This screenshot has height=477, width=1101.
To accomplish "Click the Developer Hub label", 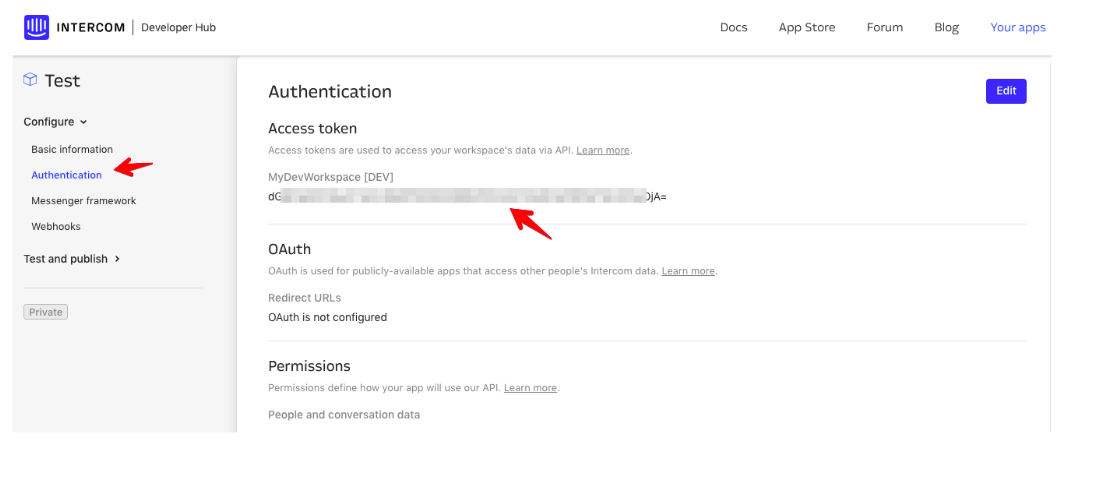I will coord(178,27).
